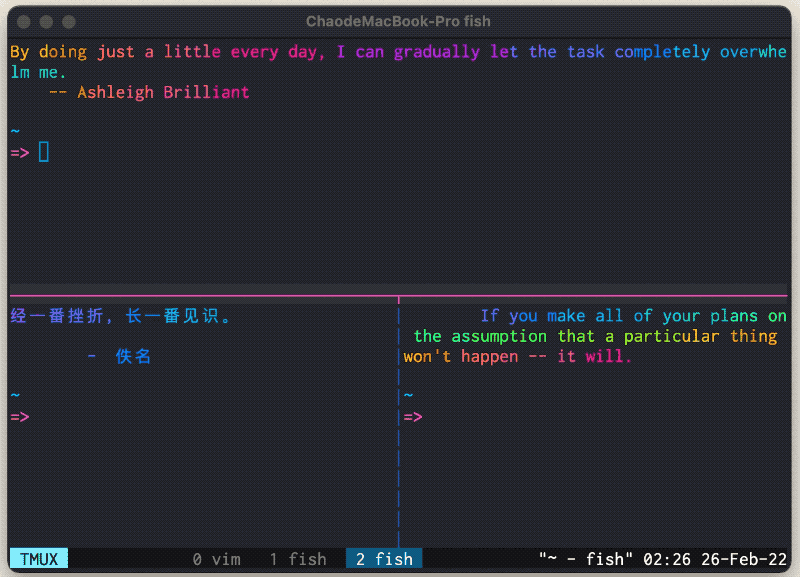The image size is (800, 577).
Task: Click the horizontal pink pane divider
Action: (200, 298)
